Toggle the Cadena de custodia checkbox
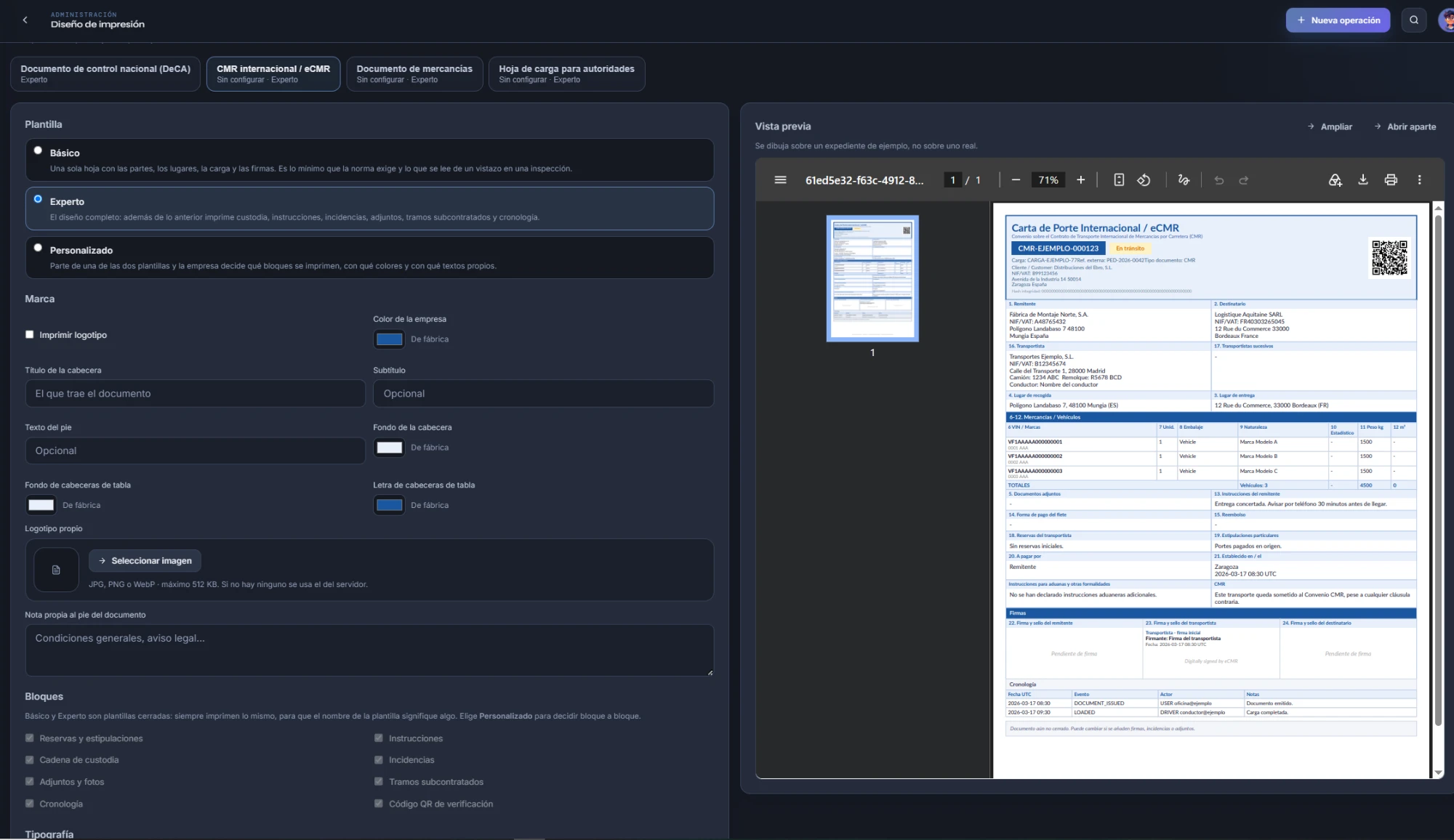This screenshot has width=1454, height=840. (x=30, y=760)
